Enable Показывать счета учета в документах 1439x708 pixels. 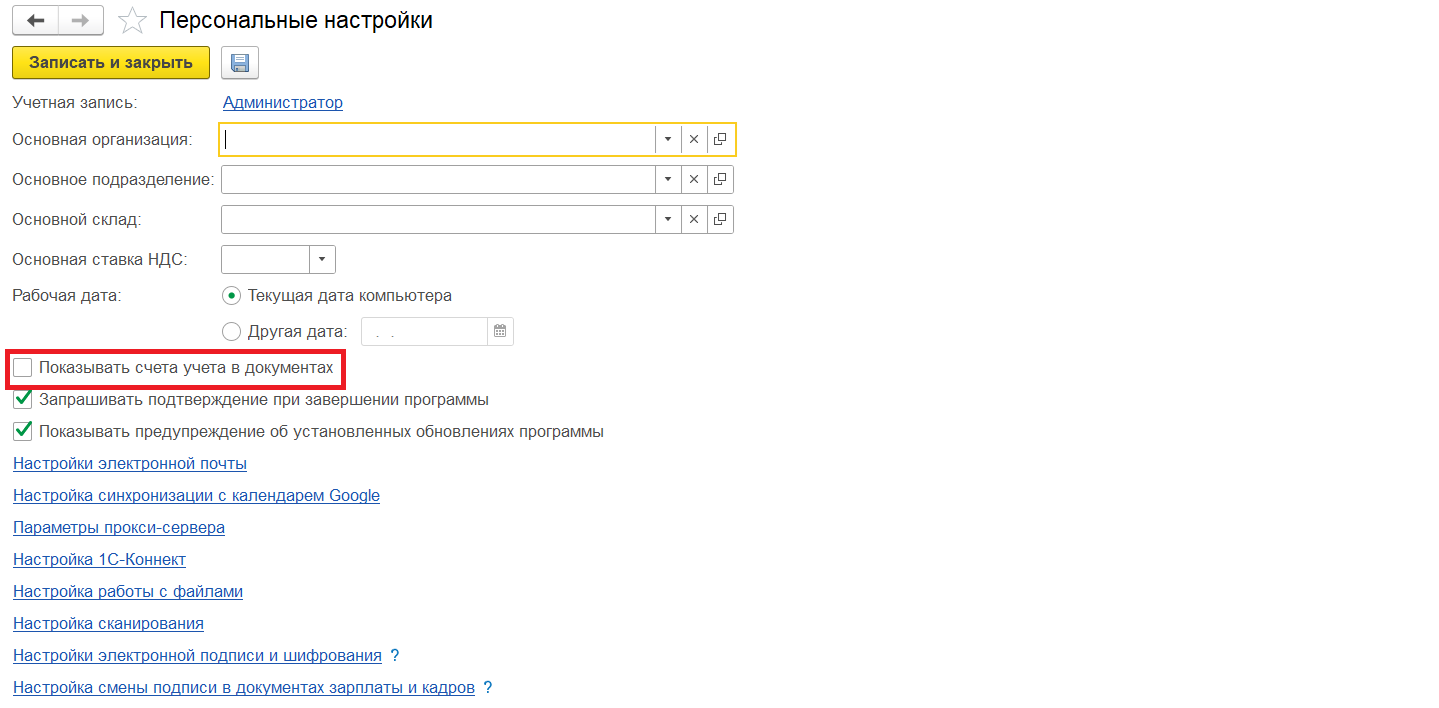coord(23,368)
